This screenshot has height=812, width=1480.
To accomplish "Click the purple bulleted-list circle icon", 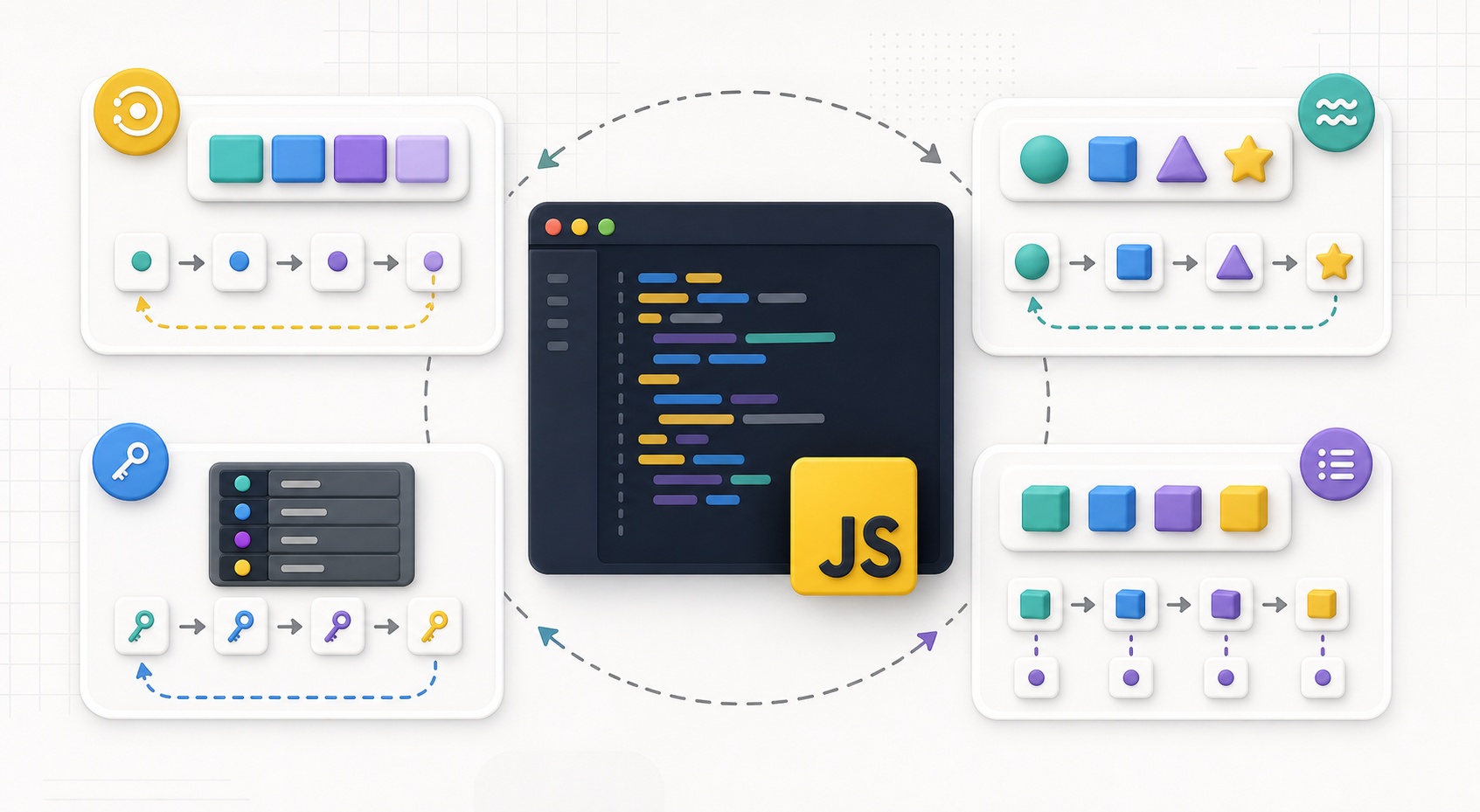I will [1336, 464].
